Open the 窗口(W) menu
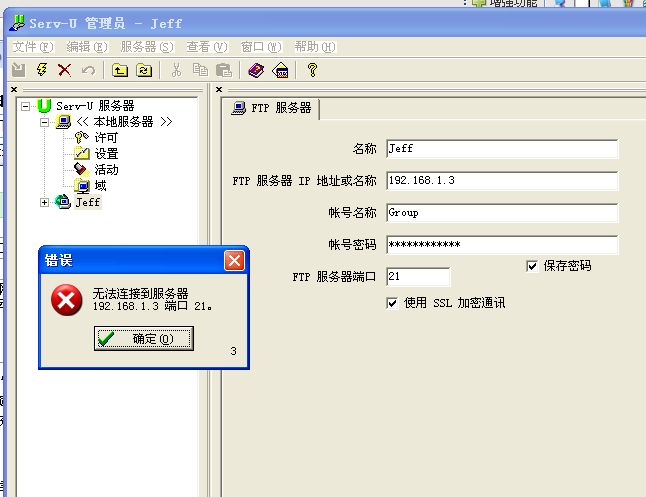The width and height of the screenshot is (646, 497). point(261,47)
